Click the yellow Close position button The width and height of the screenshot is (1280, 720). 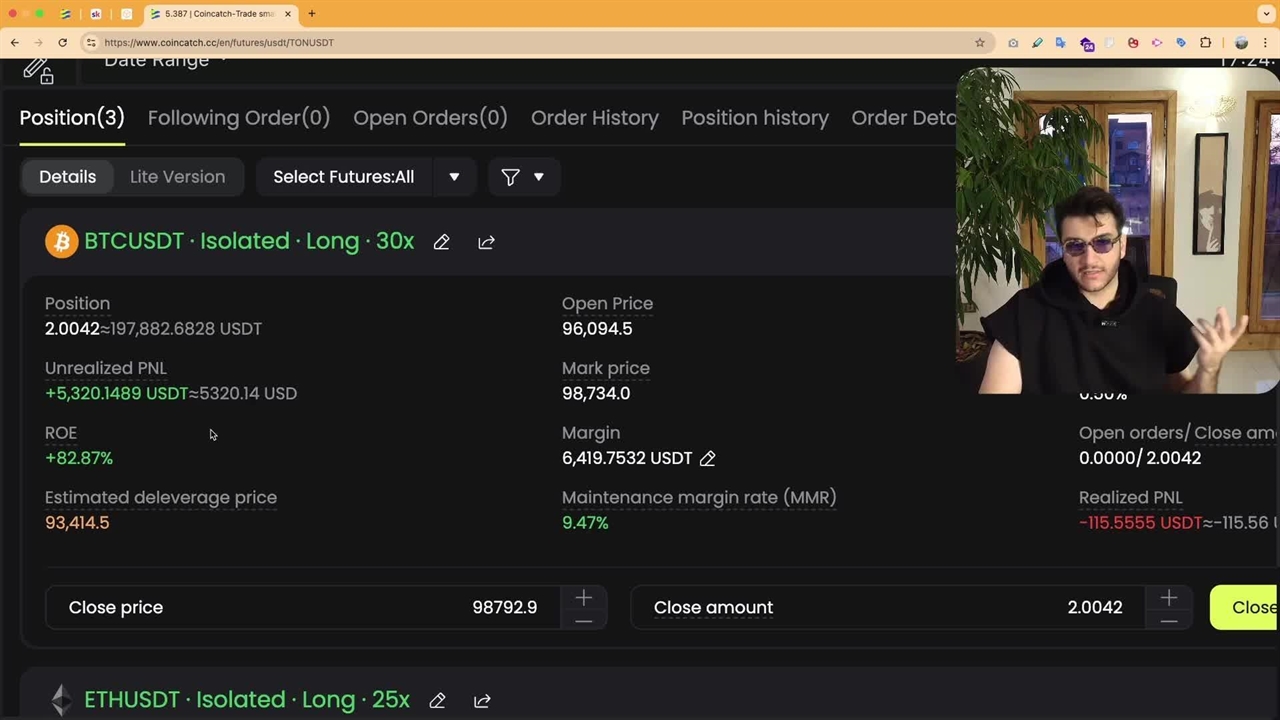point(1246,608)
